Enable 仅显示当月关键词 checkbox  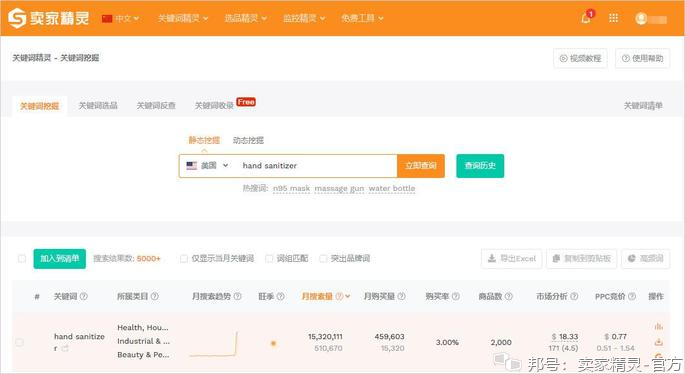(184, 259)
